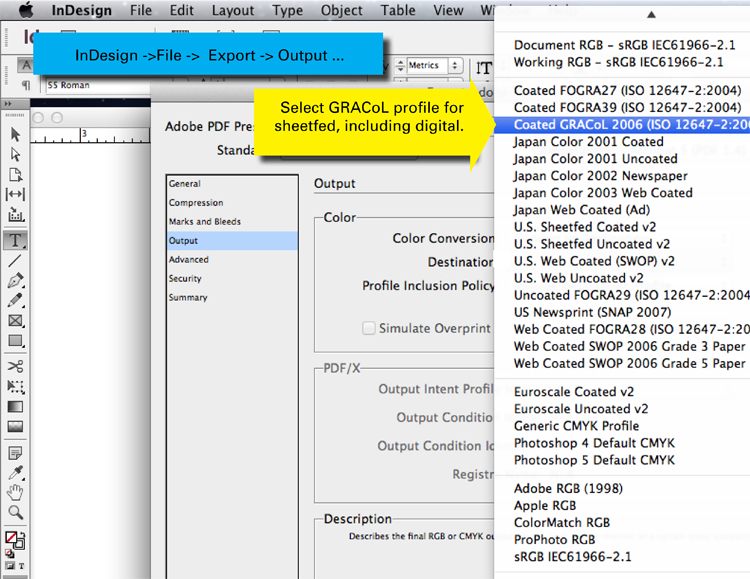The image size is (750, 579).
Task: Select the Advanced export category
Action: (x=232, y=259)
